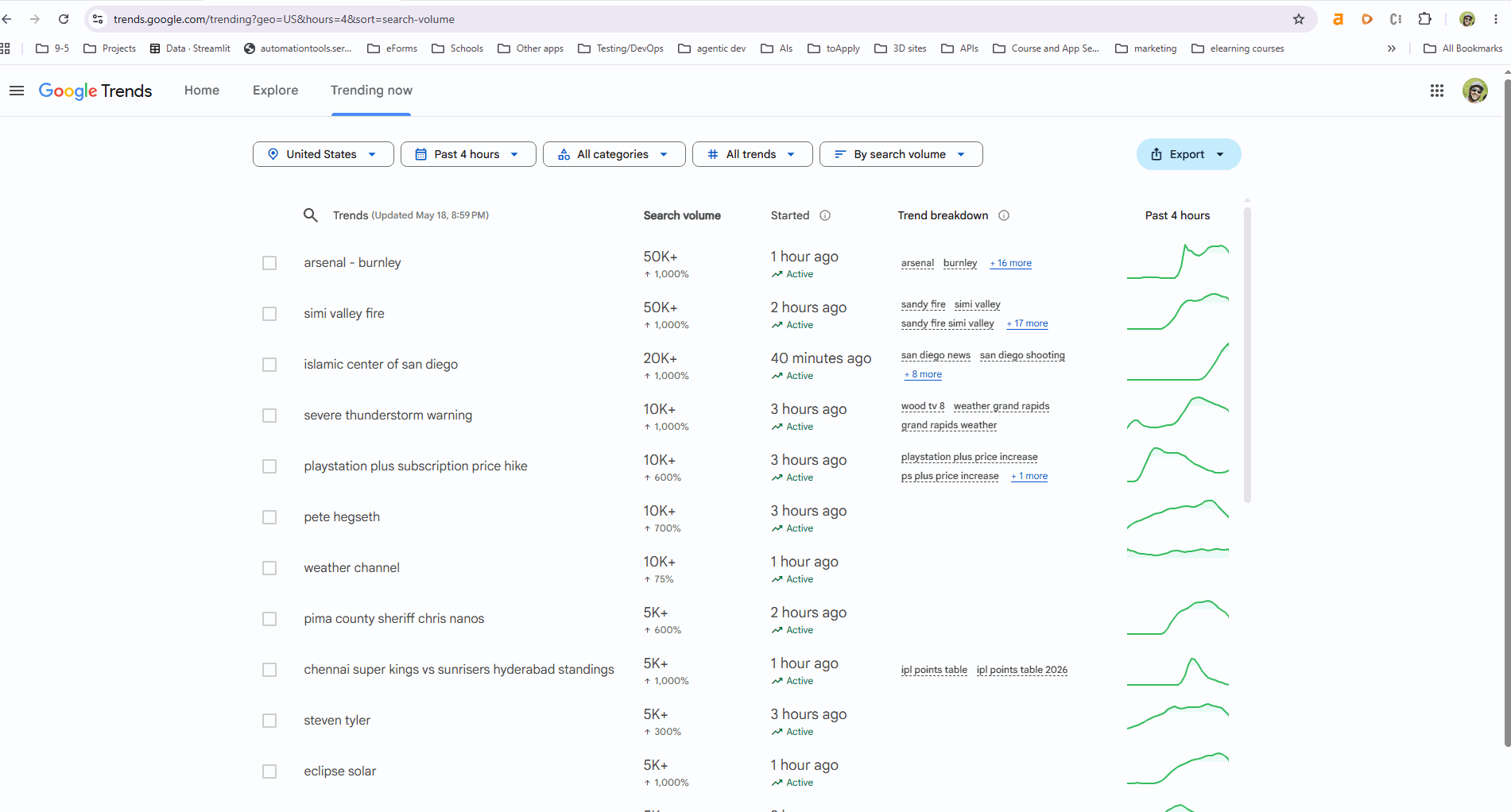
Task: Open the All Bookmarks folder
Action: coord(1463,48)
